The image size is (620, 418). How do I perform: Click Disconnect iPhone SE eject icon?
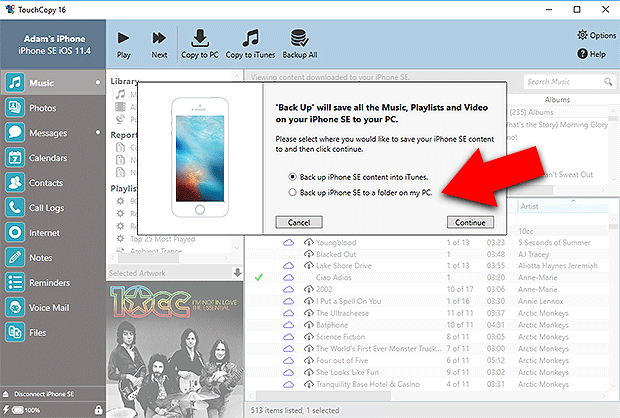pos(6,394)
